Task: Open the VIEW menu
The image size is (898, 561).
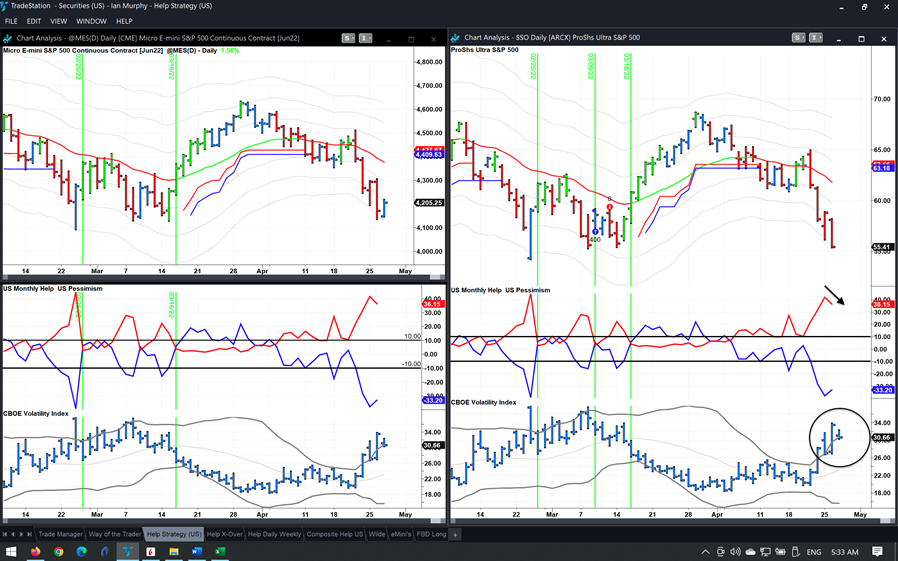Action: (x=58, y=21)
